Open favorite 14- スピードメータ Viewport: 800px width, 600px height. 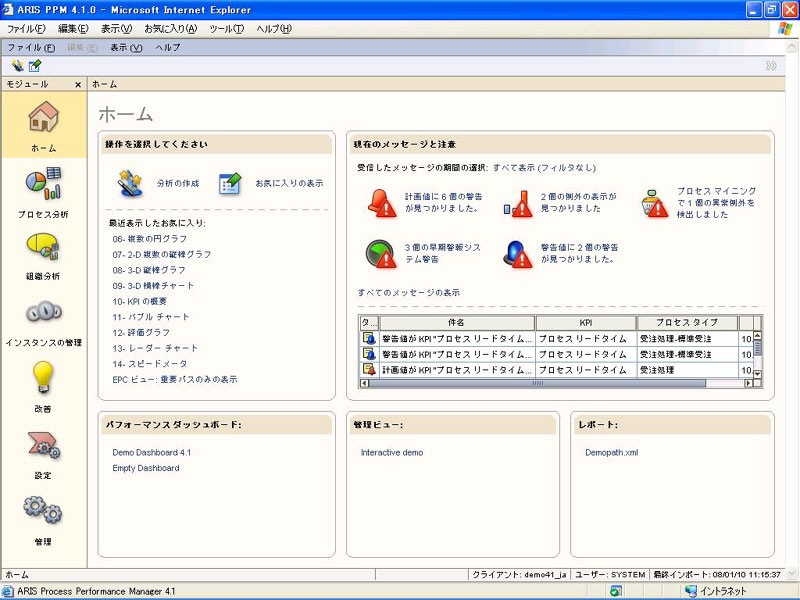[x=149, y=364]
